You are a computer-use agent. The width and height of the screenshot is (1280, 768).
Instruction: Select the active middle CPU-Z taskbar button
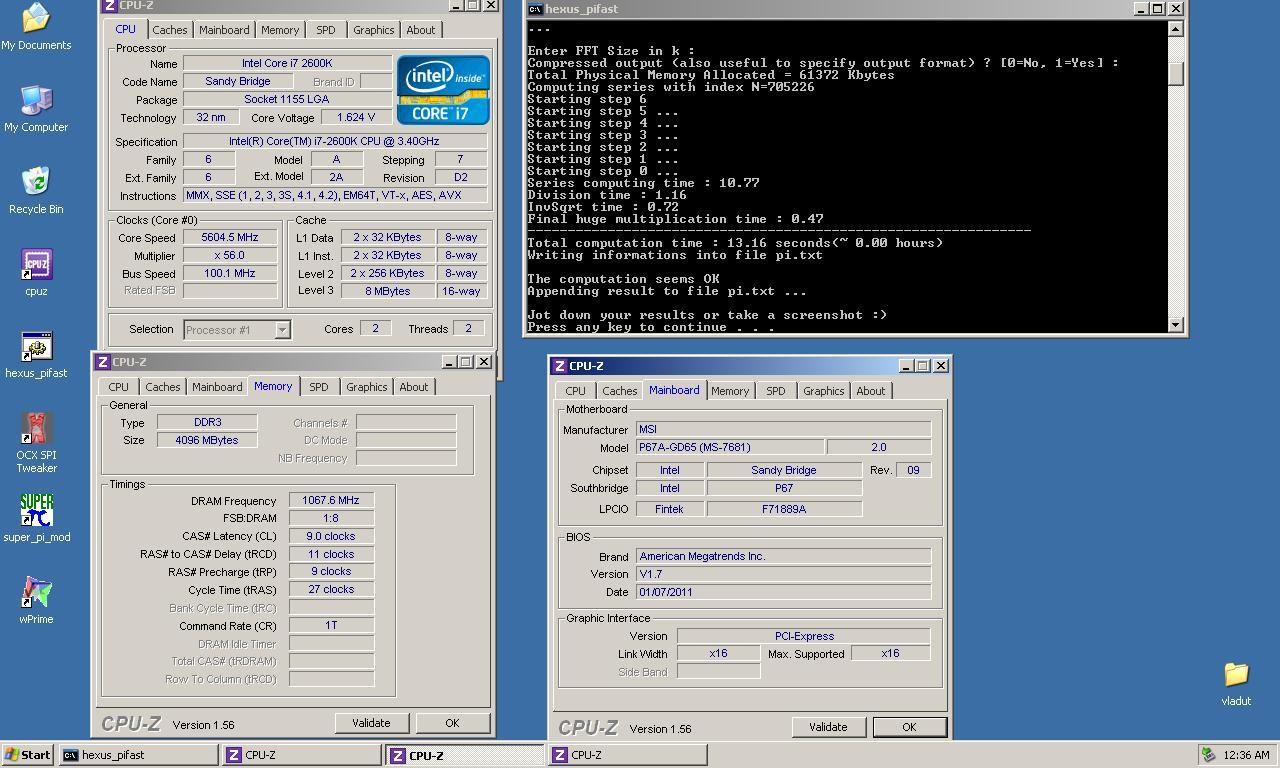[x=465, y=755]
